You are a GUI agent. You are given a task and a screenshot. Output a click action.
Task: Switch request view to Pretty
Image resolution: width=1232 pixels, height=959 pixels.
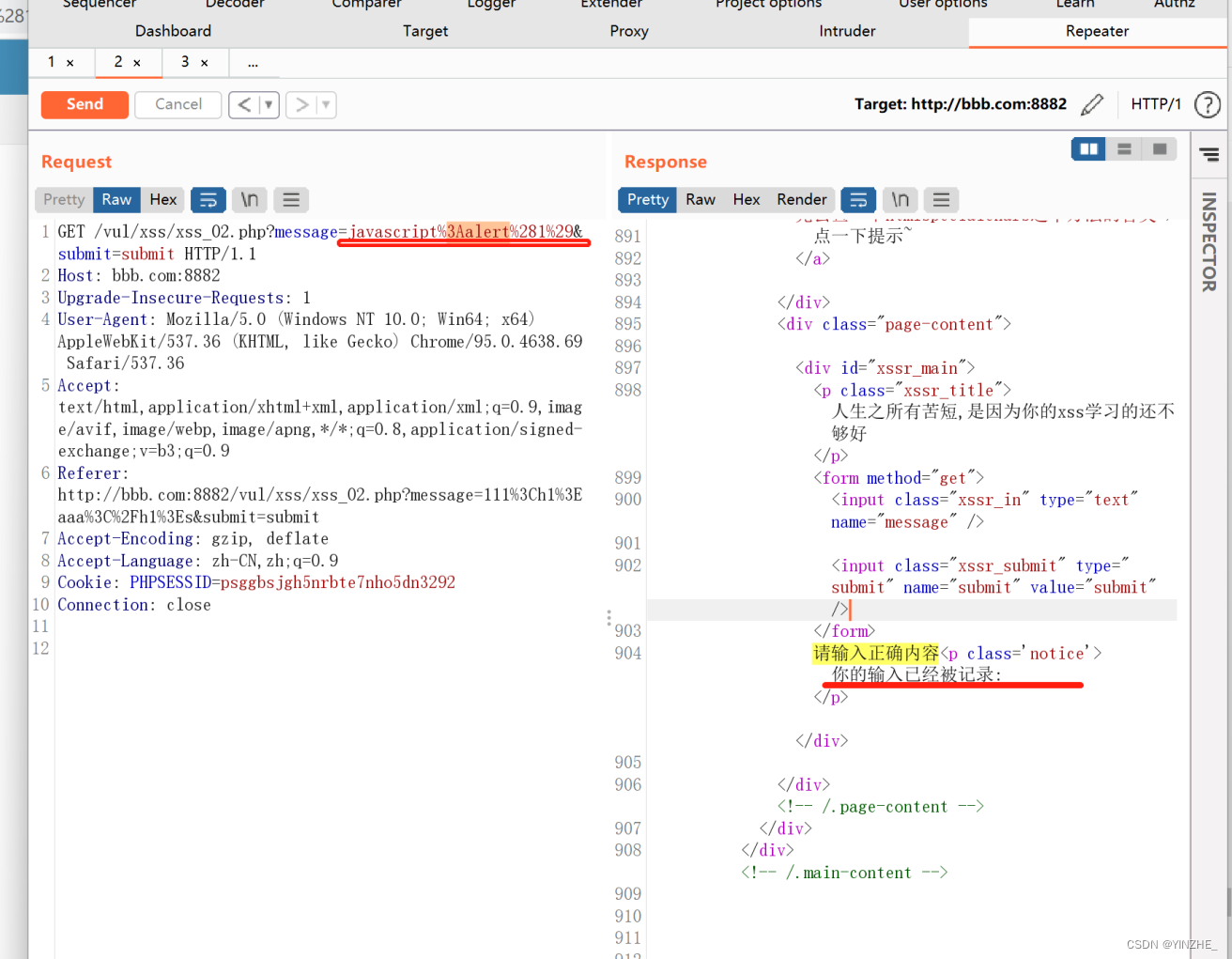coord(64,200)
